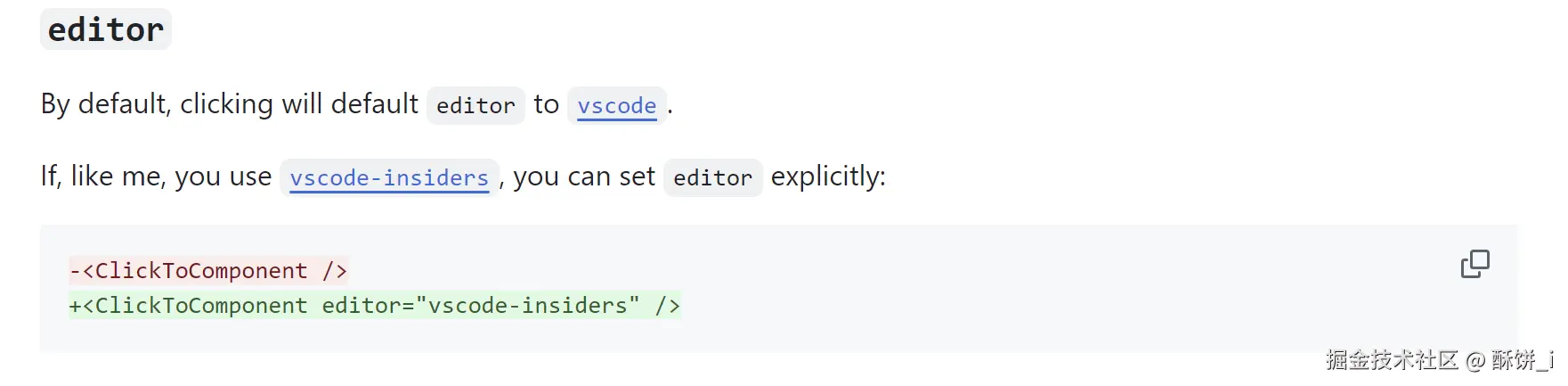Screen dimensions: 1568x386
Task: Click the 掘金技术社区 watermark text
Action: click(1392, 360)
